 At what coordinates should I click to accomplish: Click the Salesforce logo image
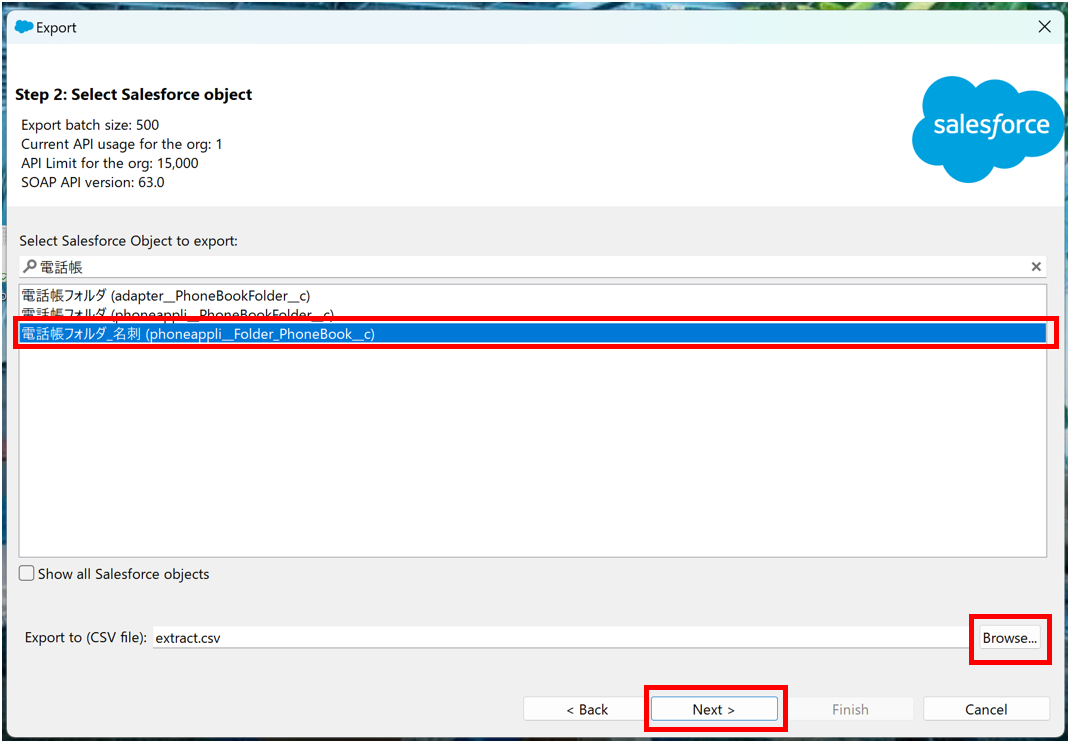coord(988,129)
